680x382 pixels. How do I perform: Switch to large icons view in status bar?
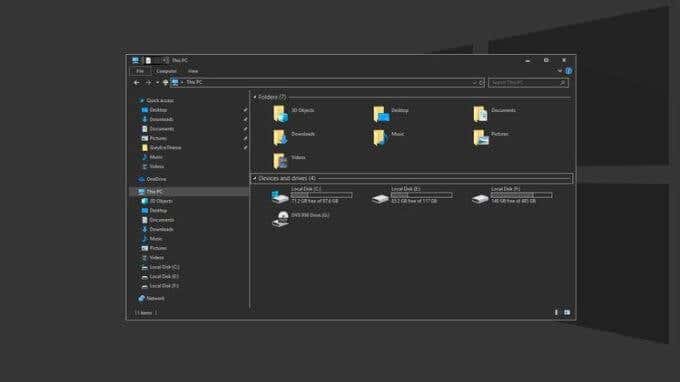pos(567,312)
